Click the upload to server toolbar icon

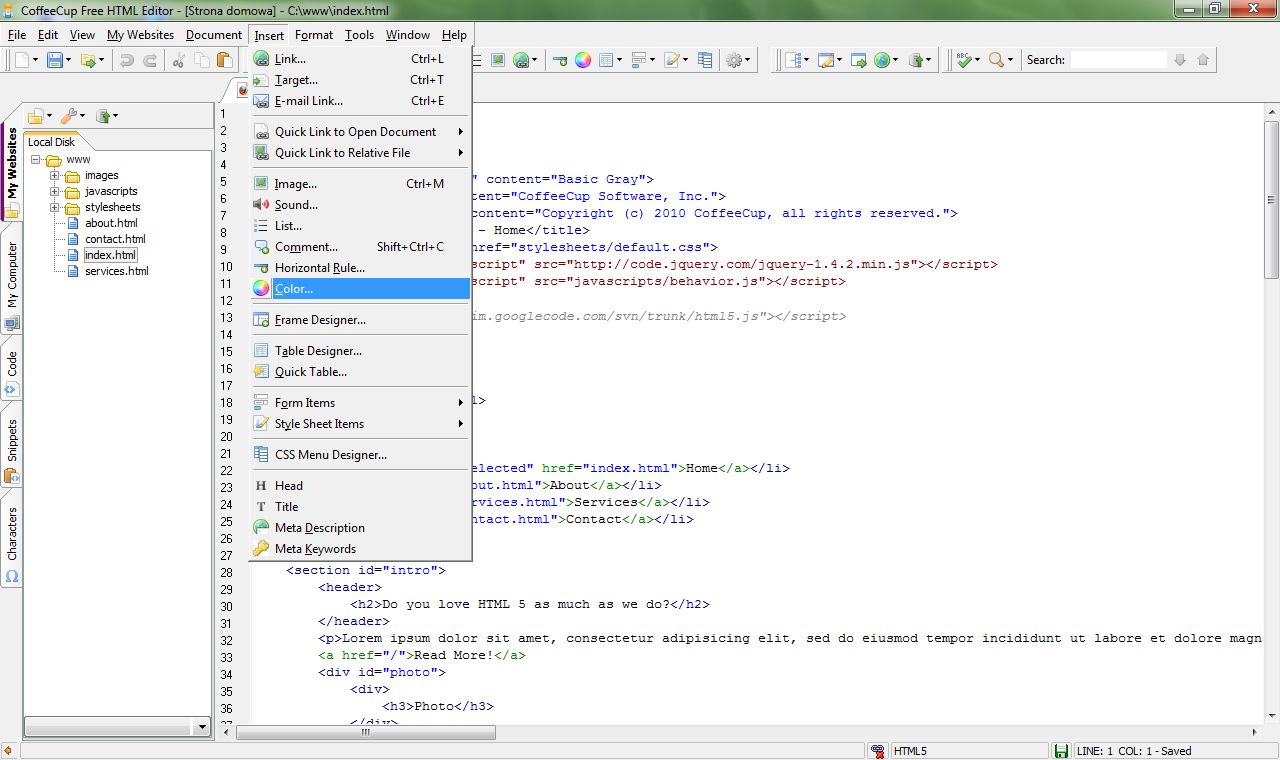pos(918,60)
